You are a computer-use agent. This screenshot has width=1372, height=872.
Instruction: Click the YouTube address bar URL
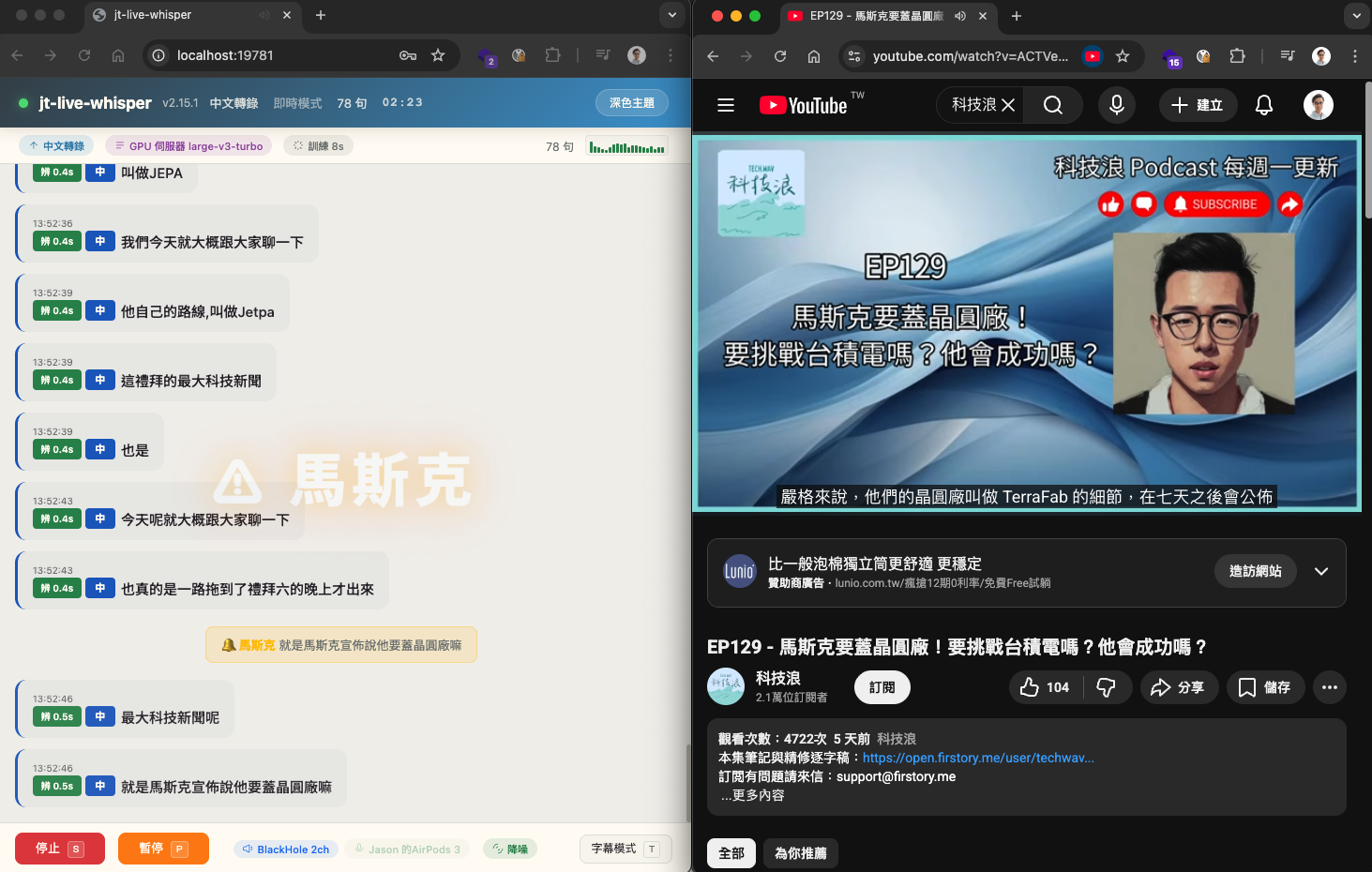pos(971,56)
